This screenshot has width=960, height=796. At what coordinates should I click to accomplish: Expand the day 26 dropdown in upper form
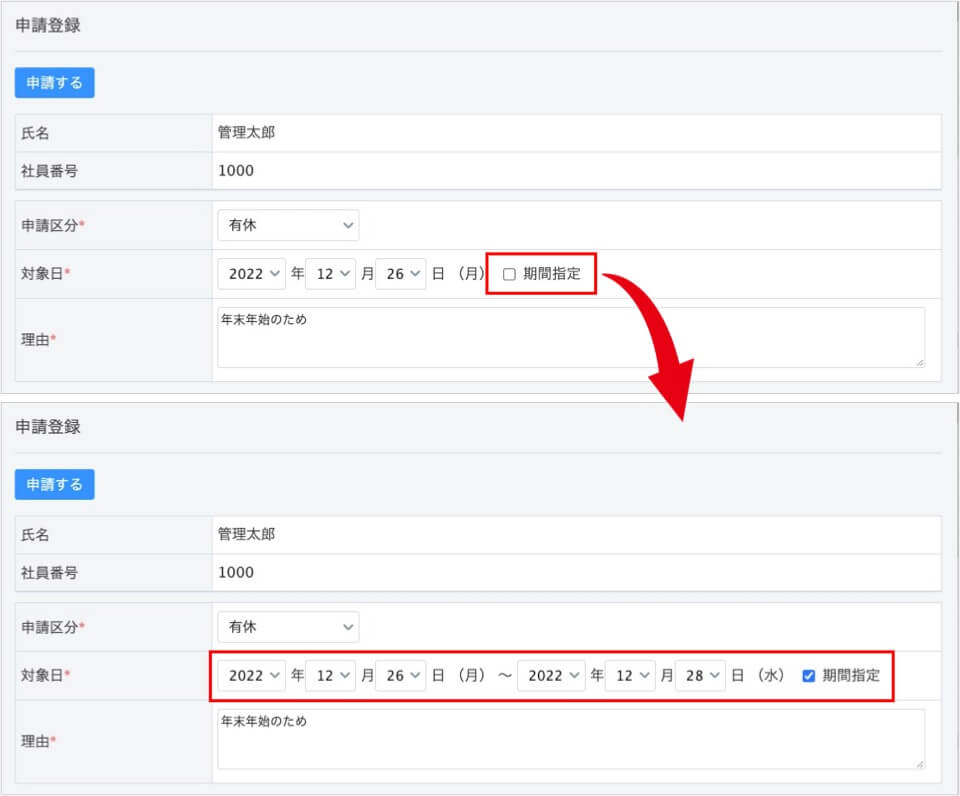[x=400, y=274]
